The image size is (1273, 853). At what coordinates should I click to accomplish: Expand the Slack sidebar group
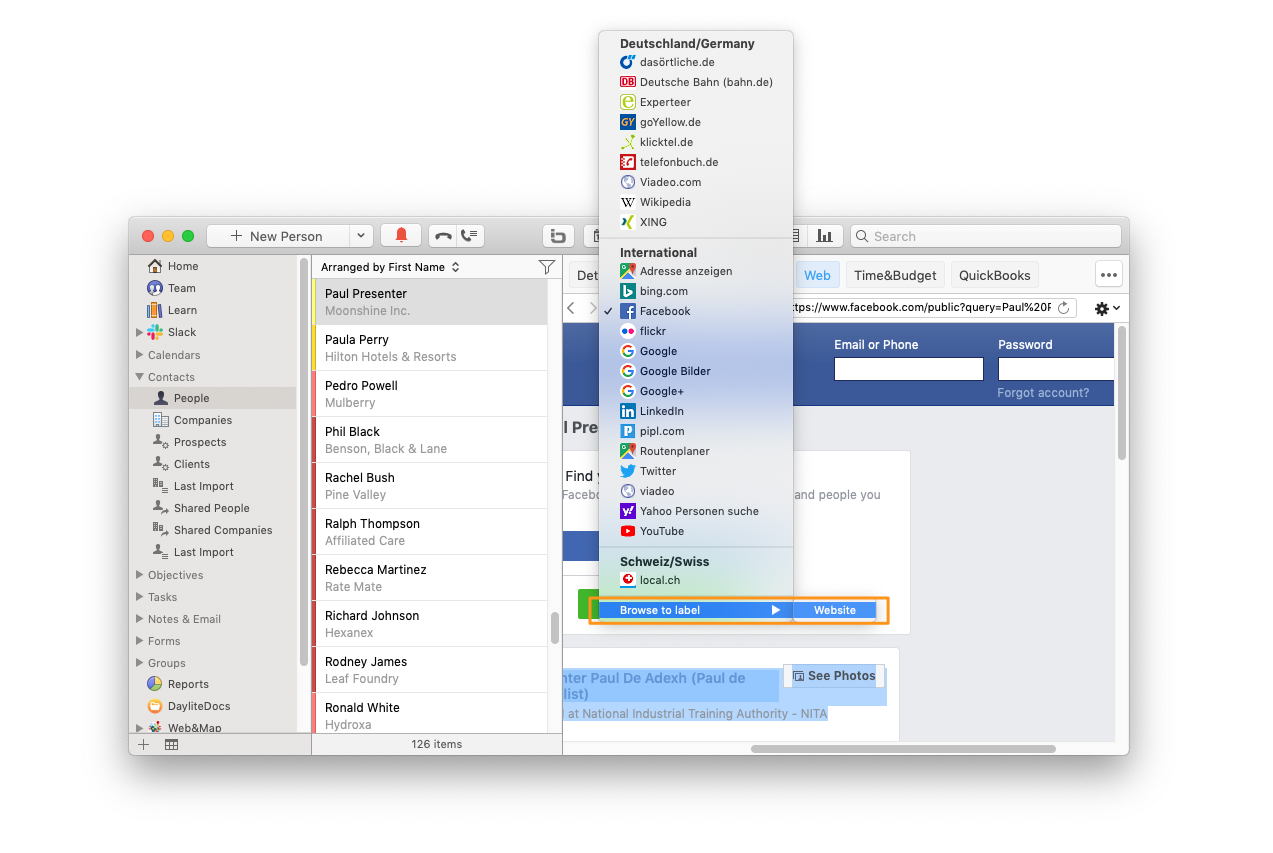coord(140,332)
